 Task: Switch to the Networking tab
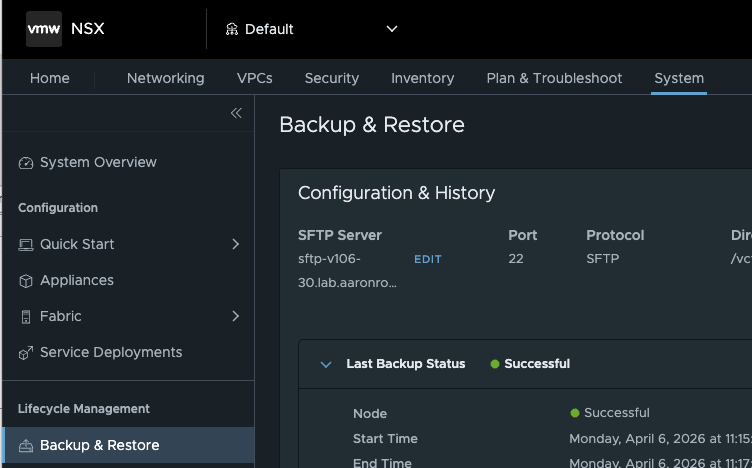(165, 78)
